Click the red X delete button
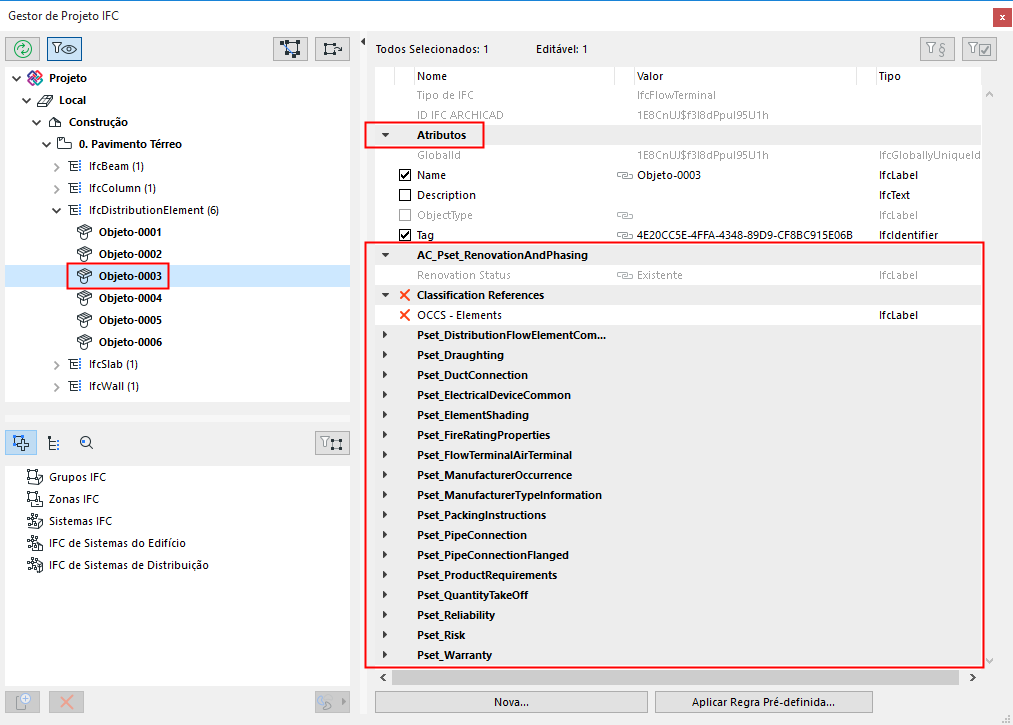 66,702
